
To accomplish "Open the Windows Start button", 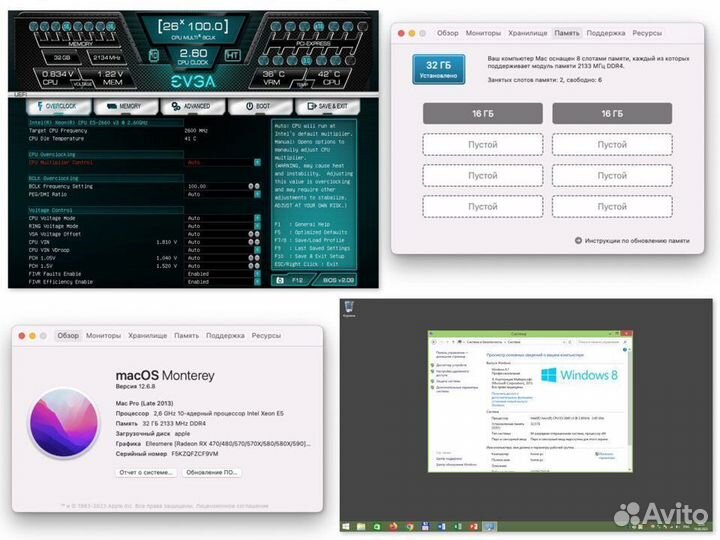I will (x=346, y=527).
